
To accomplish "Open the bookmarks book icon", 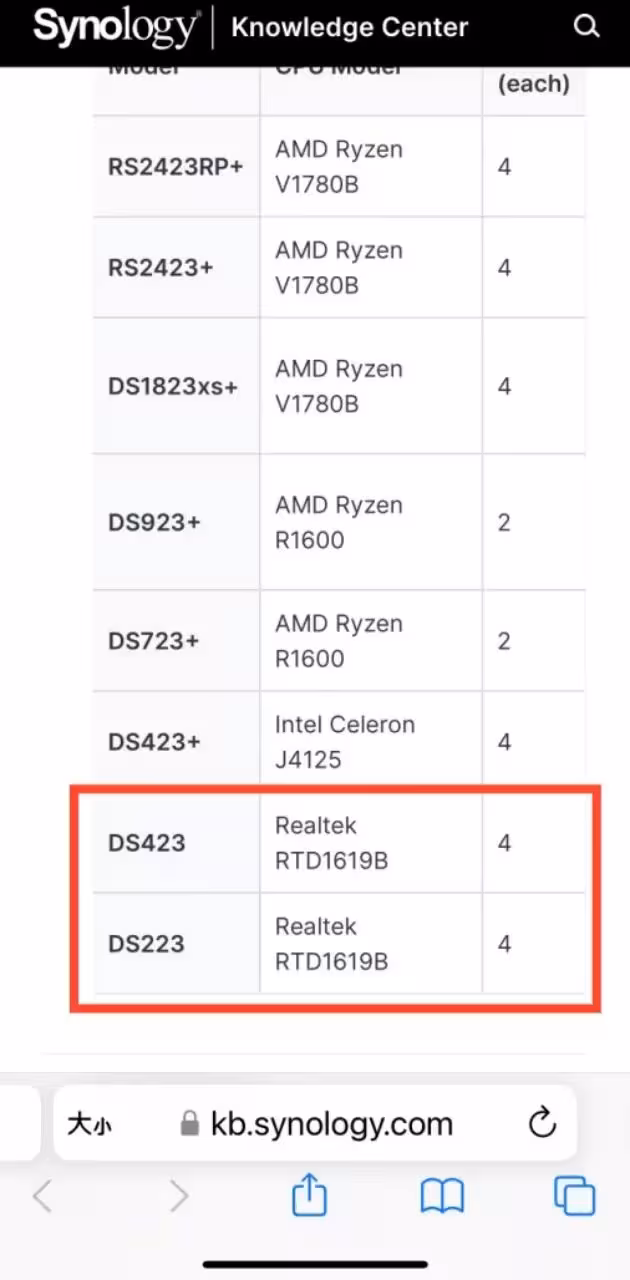I will click(442, 1196).
